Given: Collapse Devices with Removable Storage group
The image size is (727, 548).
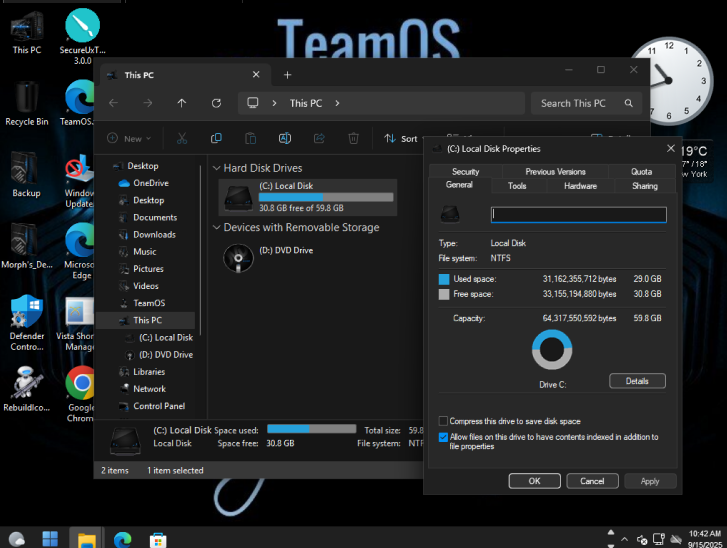Looking at the screenshot, I should click(216, 227).
